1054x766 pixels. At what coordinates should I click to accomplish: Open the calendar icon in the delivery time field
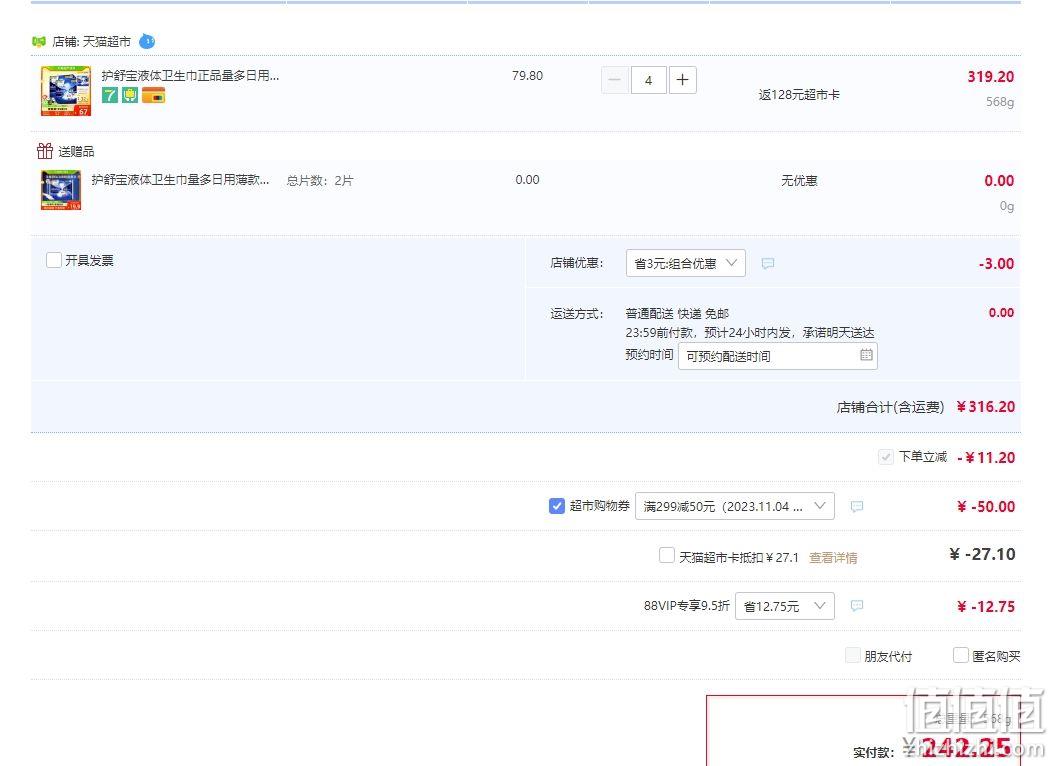tap(866, 355)
